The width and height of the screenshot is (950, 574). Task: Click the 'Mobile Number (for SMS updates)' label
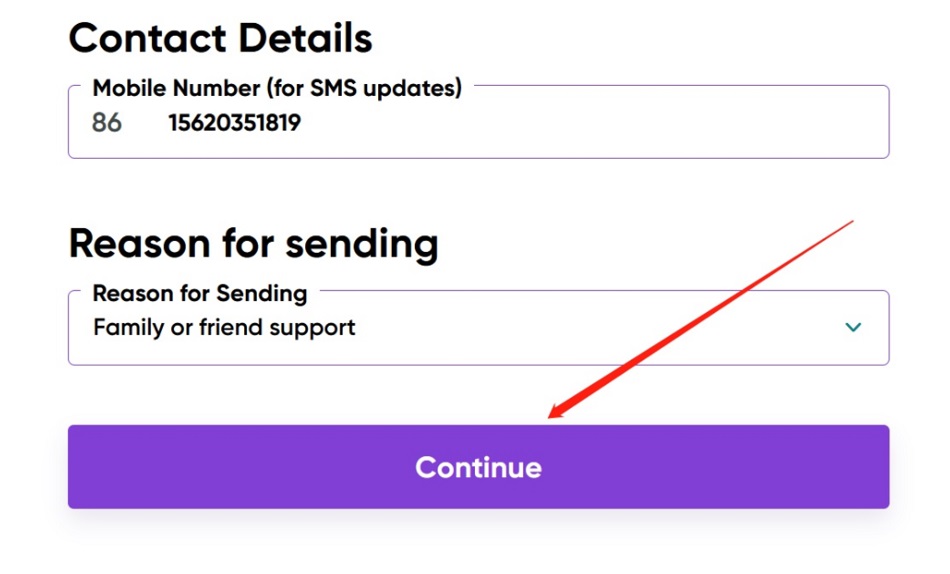click(277, 88)
